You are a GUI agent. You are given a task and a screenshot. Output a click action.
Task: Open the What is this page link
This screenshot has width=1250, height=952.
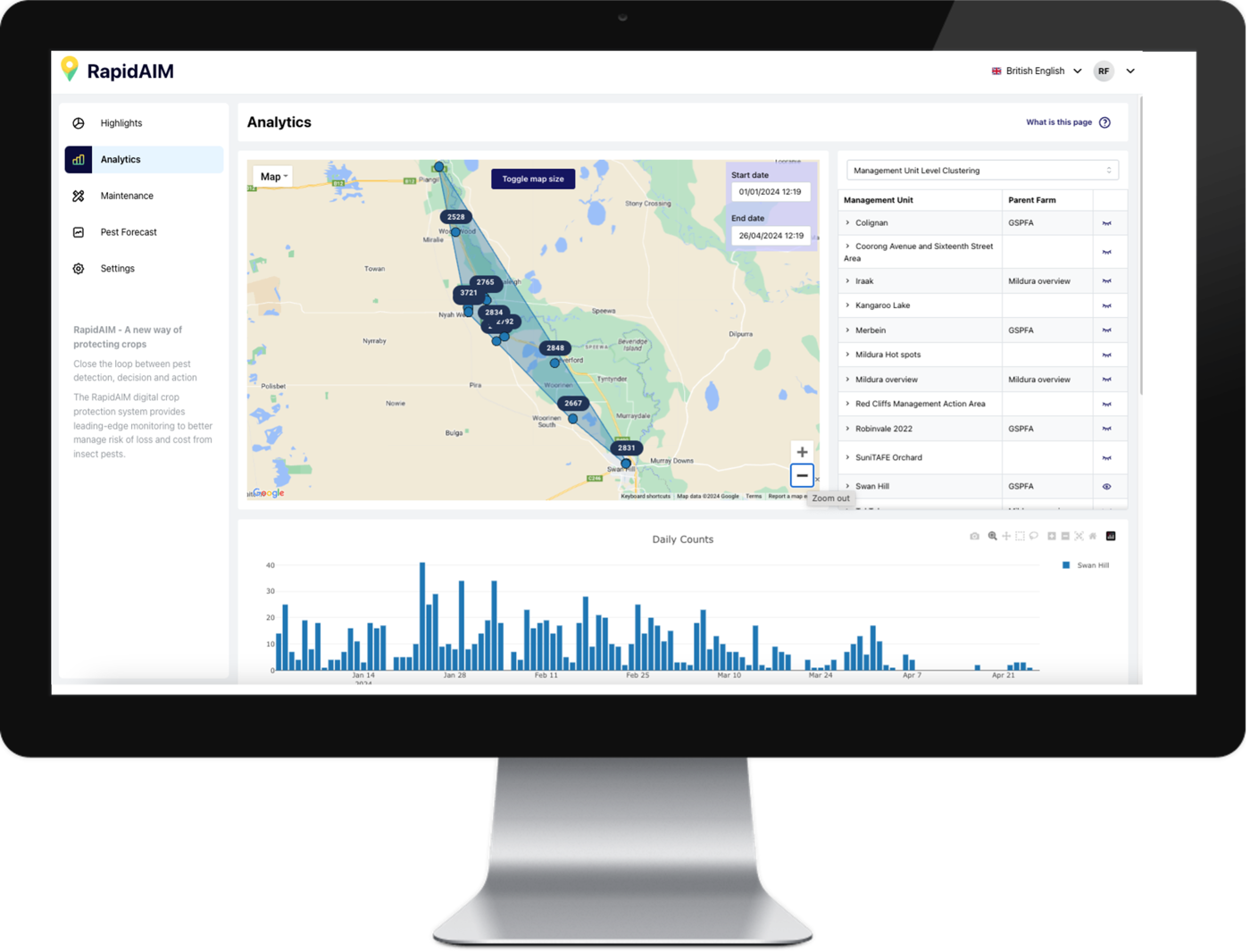tap(1058, 122)
